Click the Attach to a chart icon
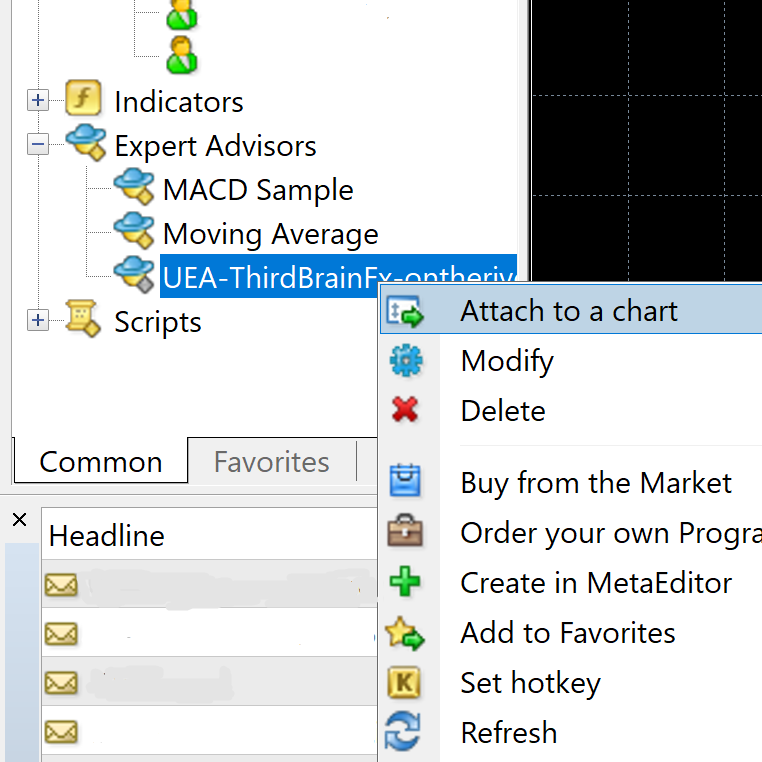This screenshot has width=762, height=762. (405, 312)
